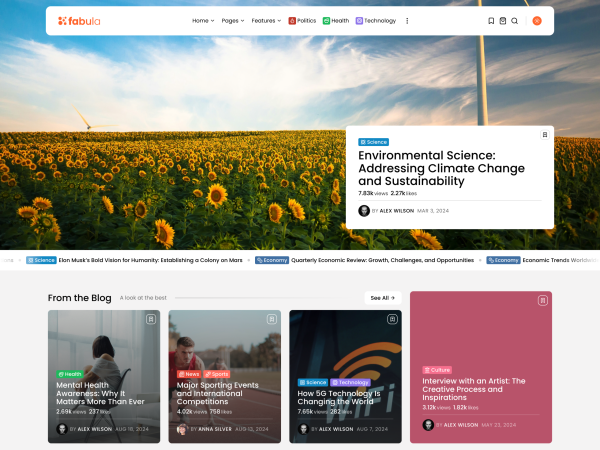
Task: Select the 'A look at the best' subtitle
Action: (143, 298)
